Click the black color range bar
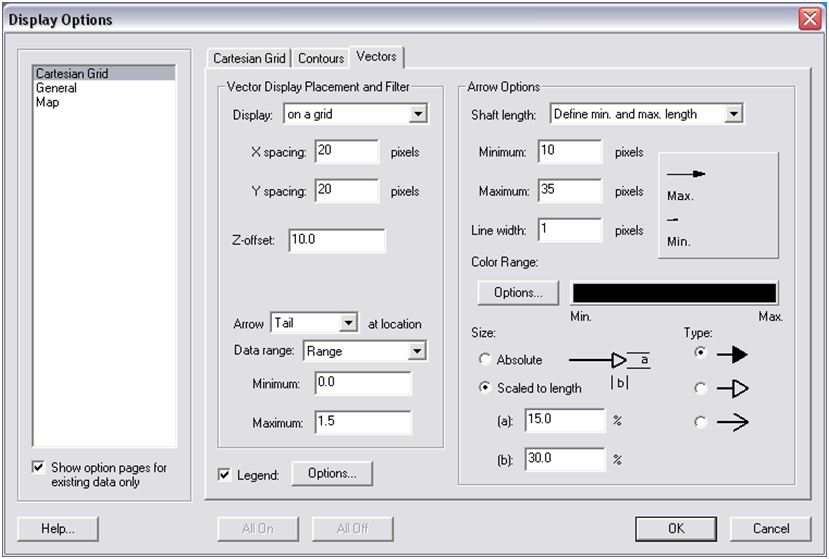This screenshot has height=559, width=829. point(674,293)
